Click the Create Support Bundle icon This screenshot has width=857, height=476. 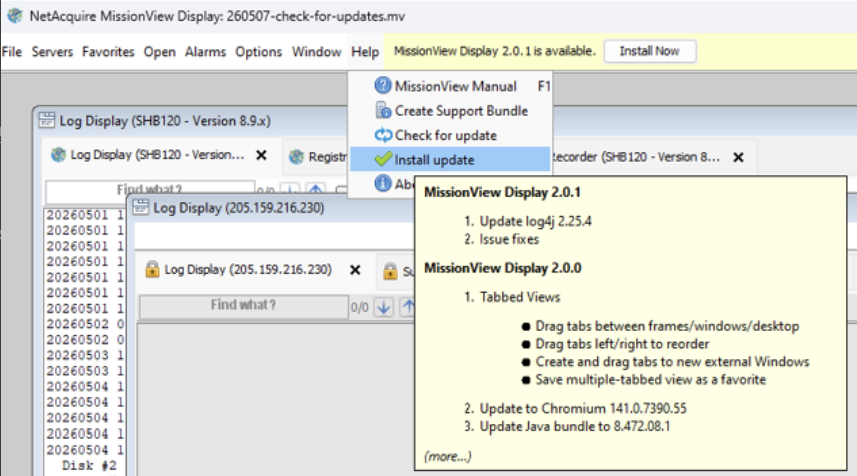(383, 110)
